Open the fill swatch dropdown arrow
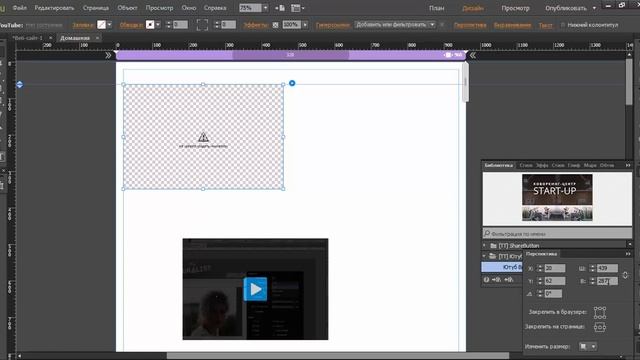This screenshot has height=360, width=640. point(109,25)
